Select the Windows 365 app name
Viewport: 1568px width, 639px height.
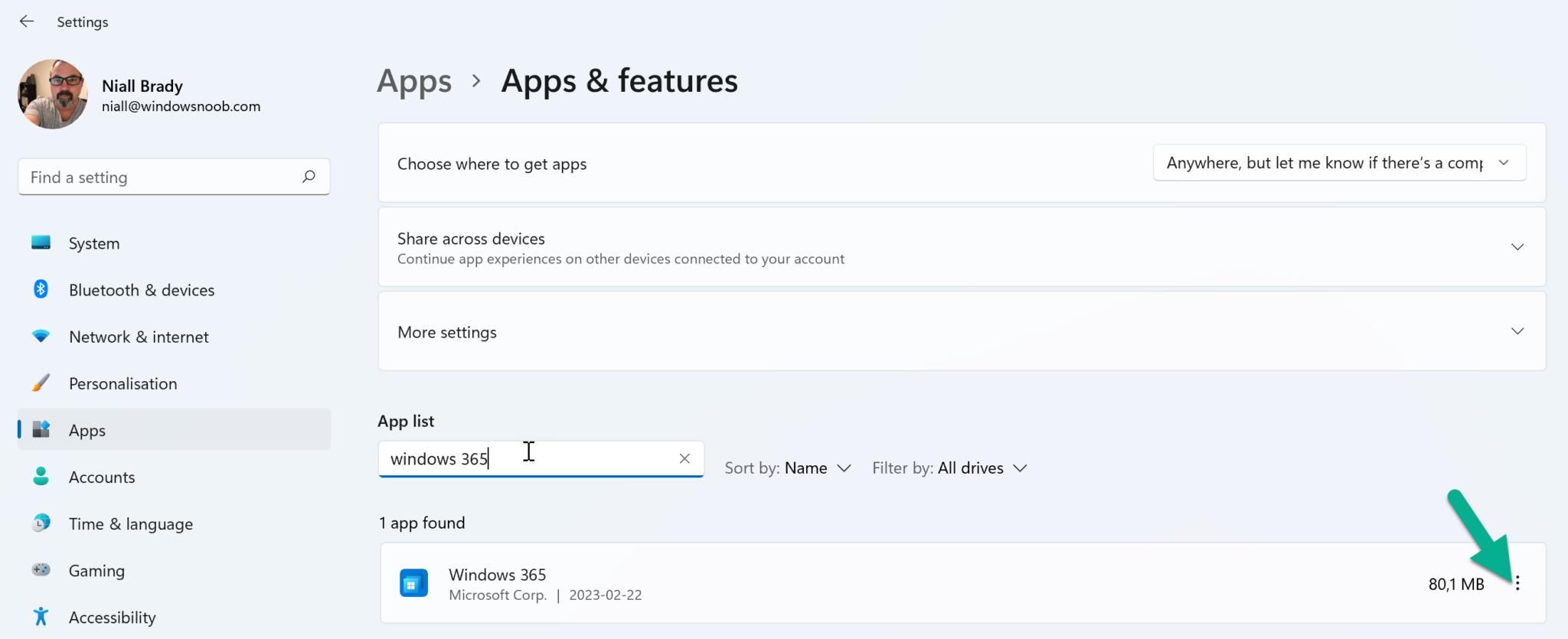tap(498, 575)
